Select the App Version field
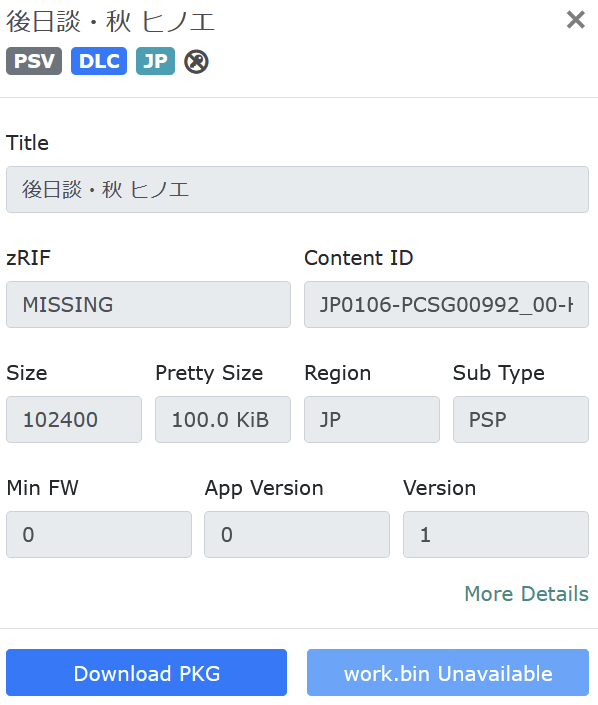Image resolution: width=598 pixels, height=705 pixels. [x=297, y=535]
